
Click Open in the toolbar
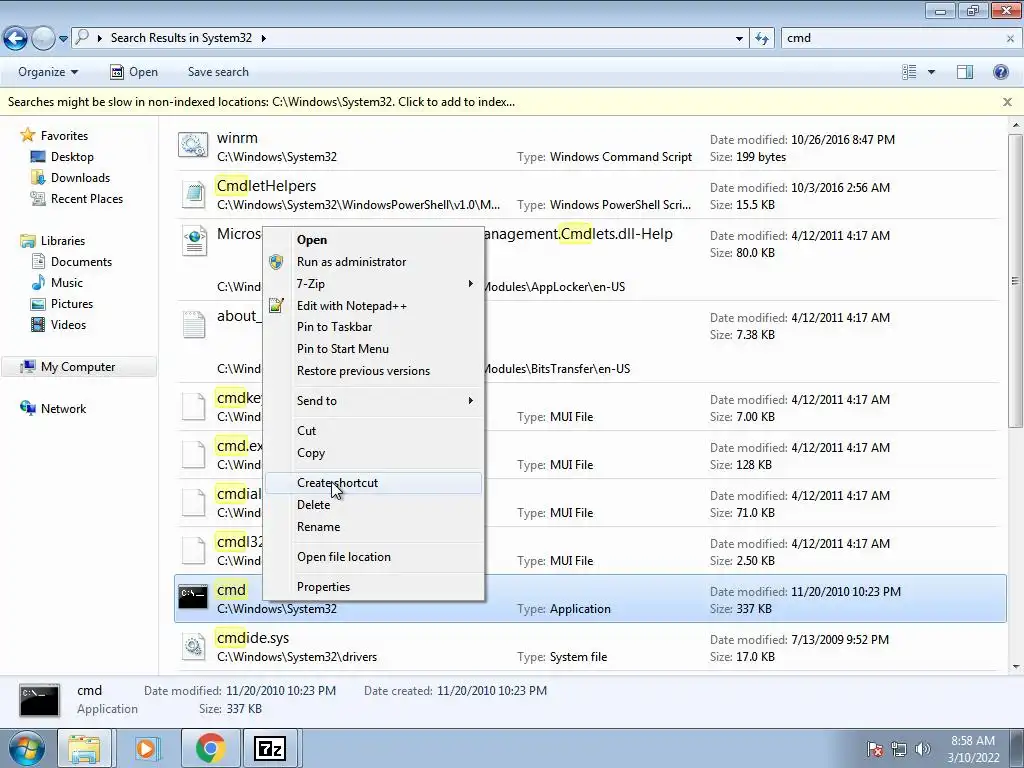(134, 72)
